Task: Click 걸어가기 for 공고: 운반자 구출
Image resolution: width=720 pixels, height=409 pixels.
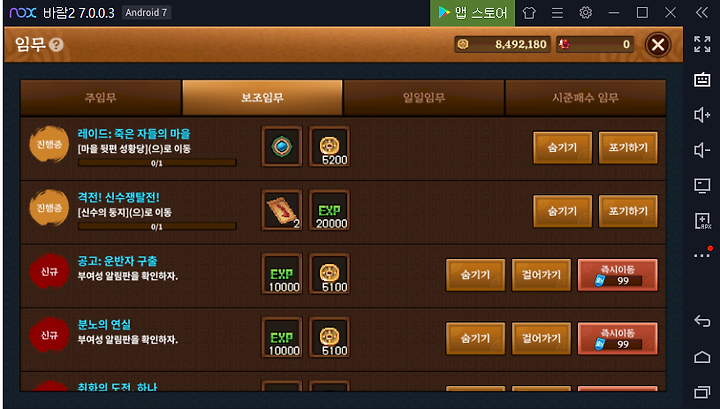Action: click(x=541, y=275)
